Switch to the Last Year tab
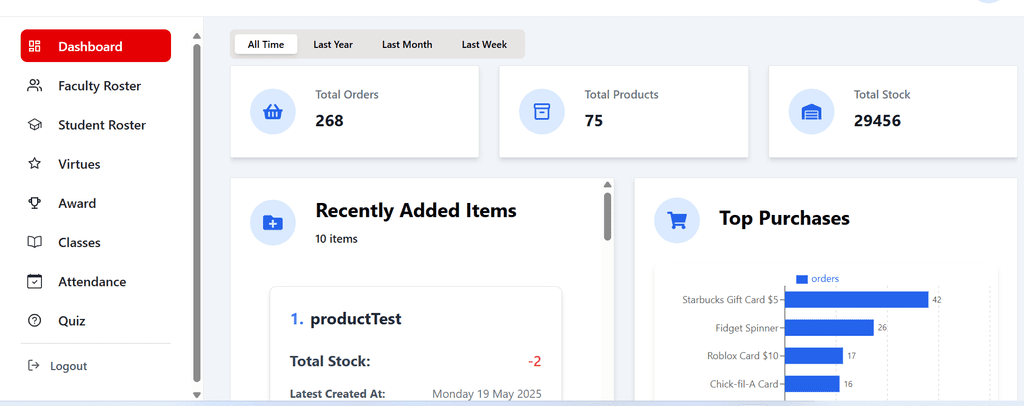Viewport: 1024px width, 406px height. [x=333, y=44]
